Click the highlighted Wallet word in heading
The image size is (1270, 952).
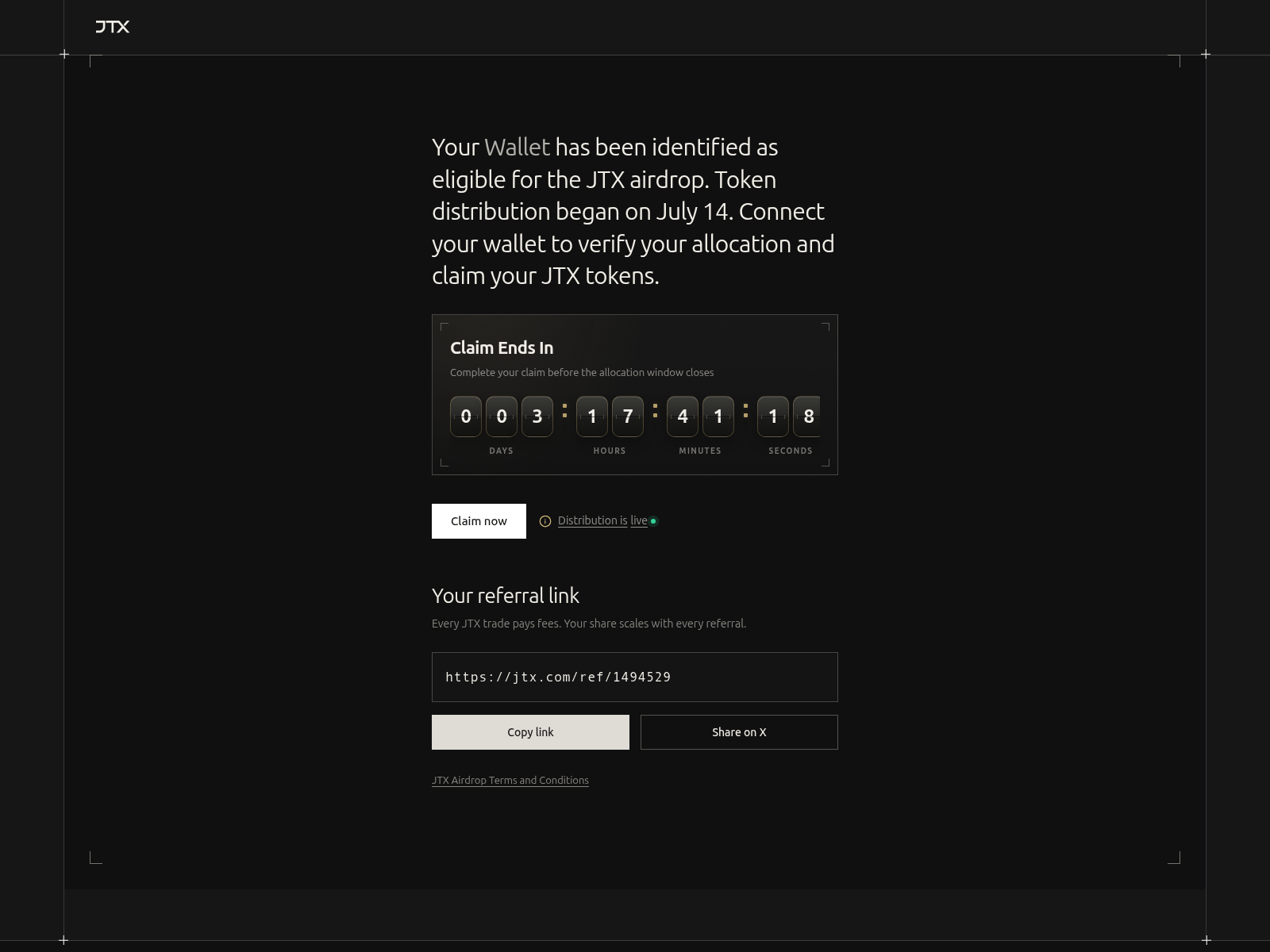coord(517,147)
